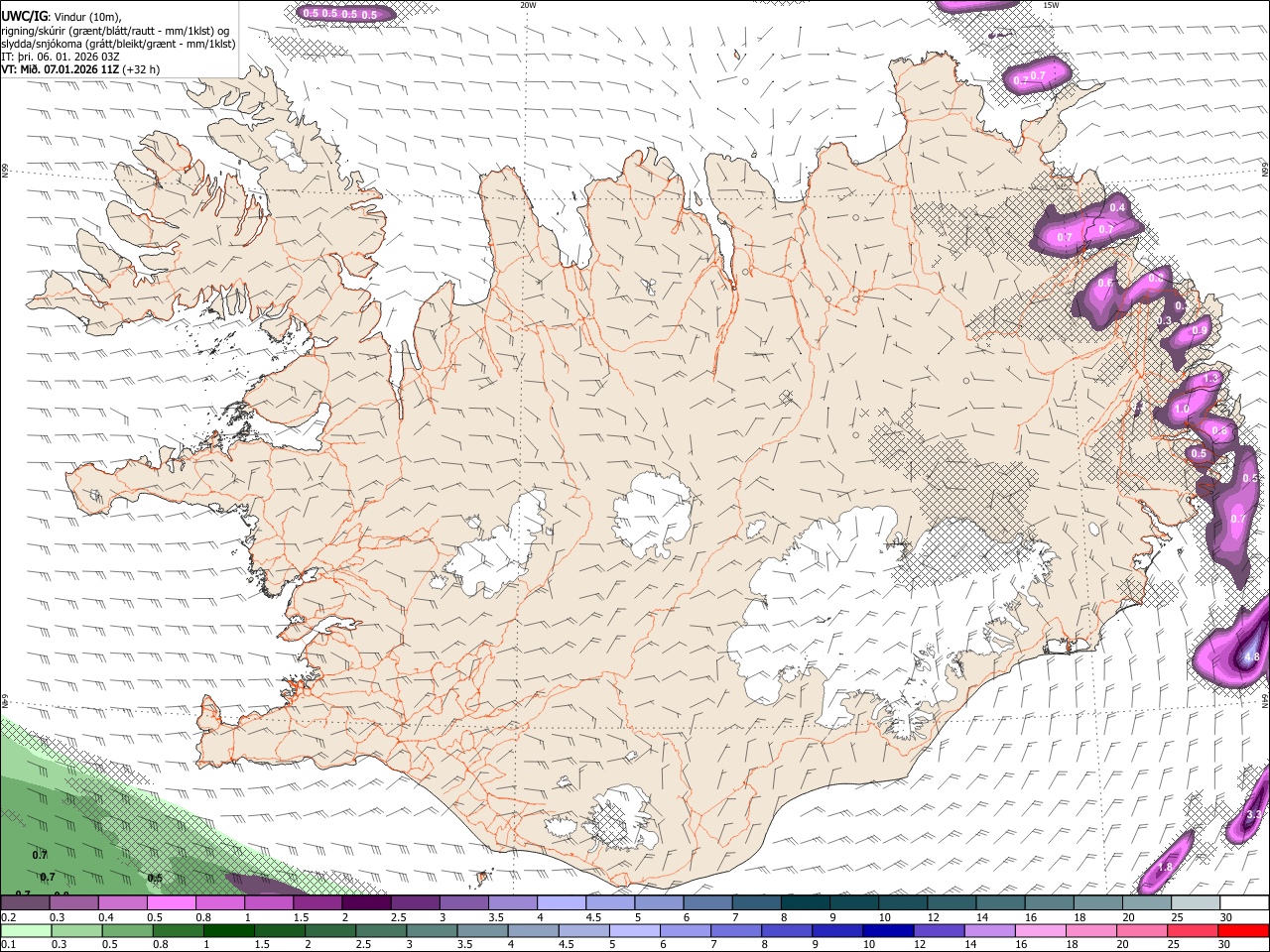Click the 0.2 label on the snow scale
Image resolution: width=1270 pixels, height=952 pixels.
click(x=8, y=917)
